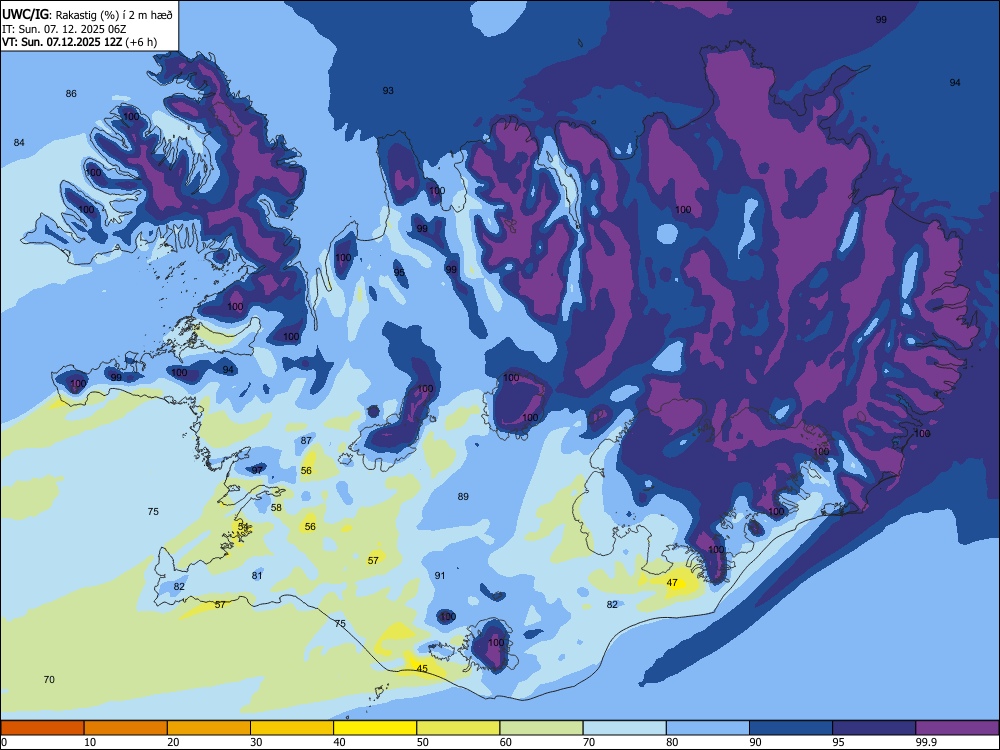Click the 'VT: Sun. 07.12.2025 12Z' valid time

point(62,42)
